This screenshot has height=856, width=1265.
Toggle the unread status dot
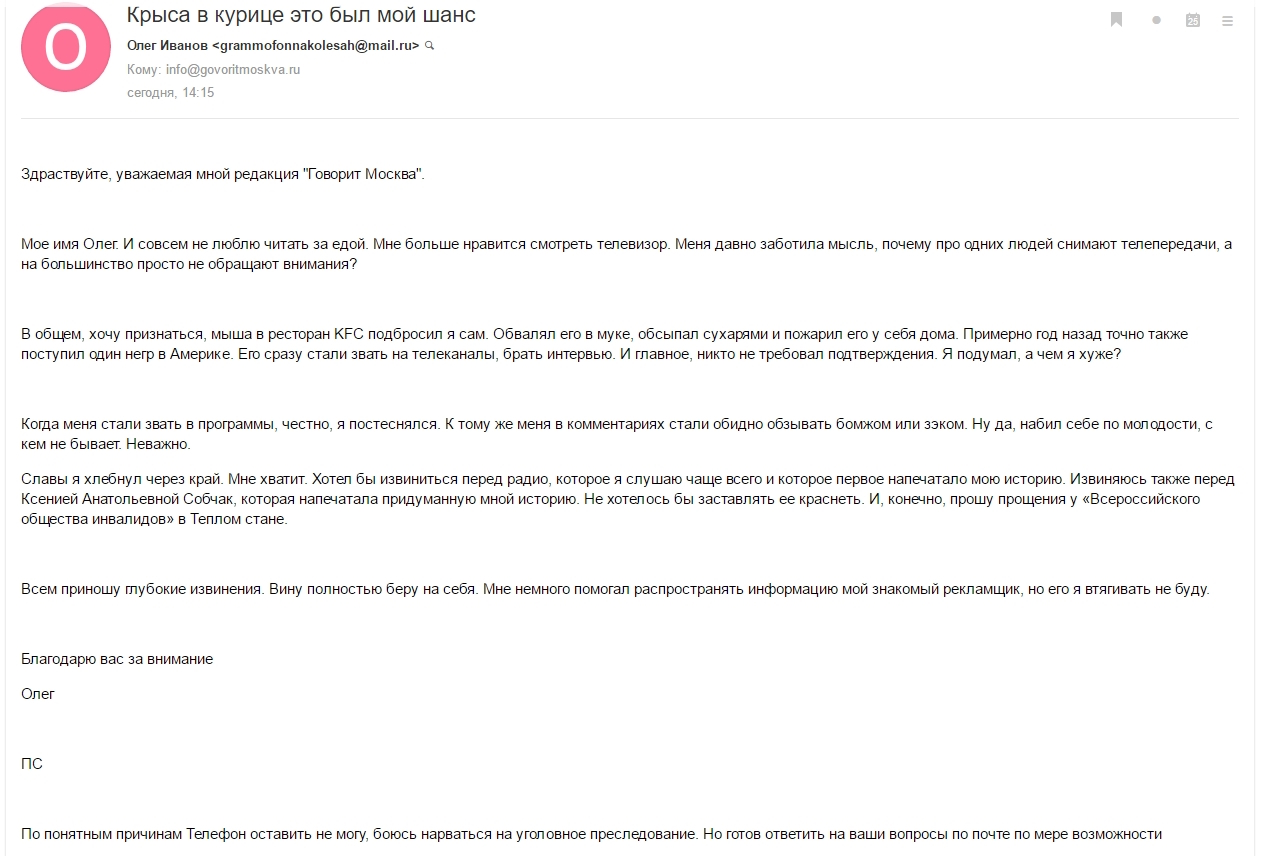pos(1156,20)
